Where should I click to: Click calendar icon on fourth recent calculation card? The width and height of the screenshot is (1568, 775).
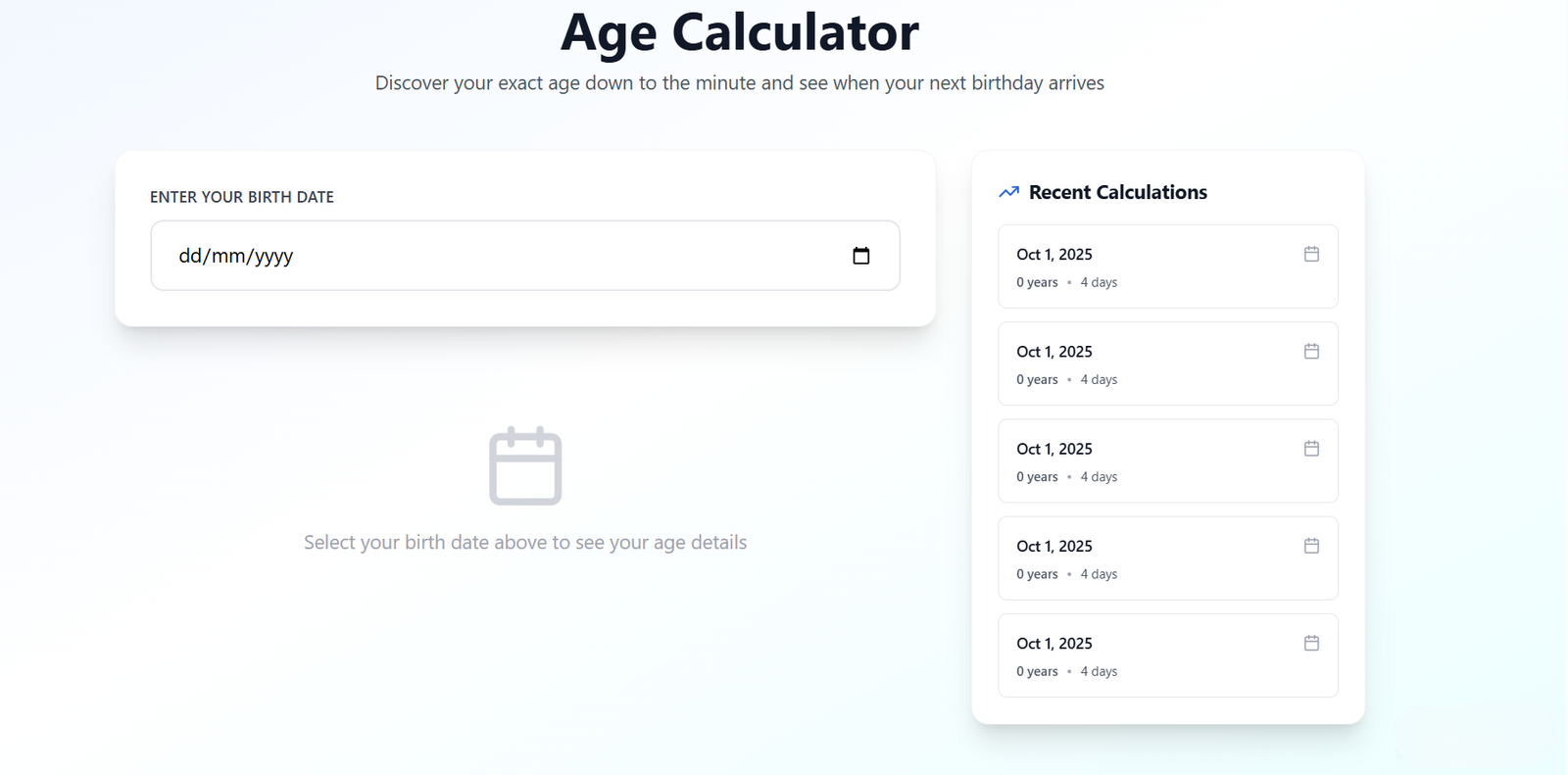coord(1311,546)
